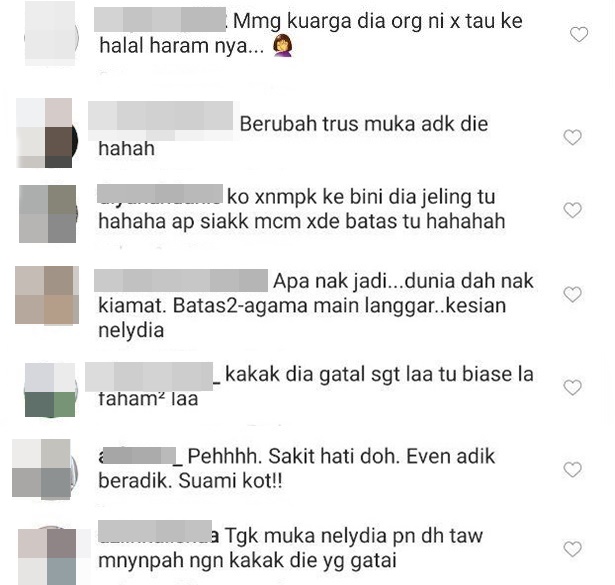Tap heart on "Tgk muka nelydia" comment
The width and height of the screenshot is (615, 585).
tap(573, 549)
